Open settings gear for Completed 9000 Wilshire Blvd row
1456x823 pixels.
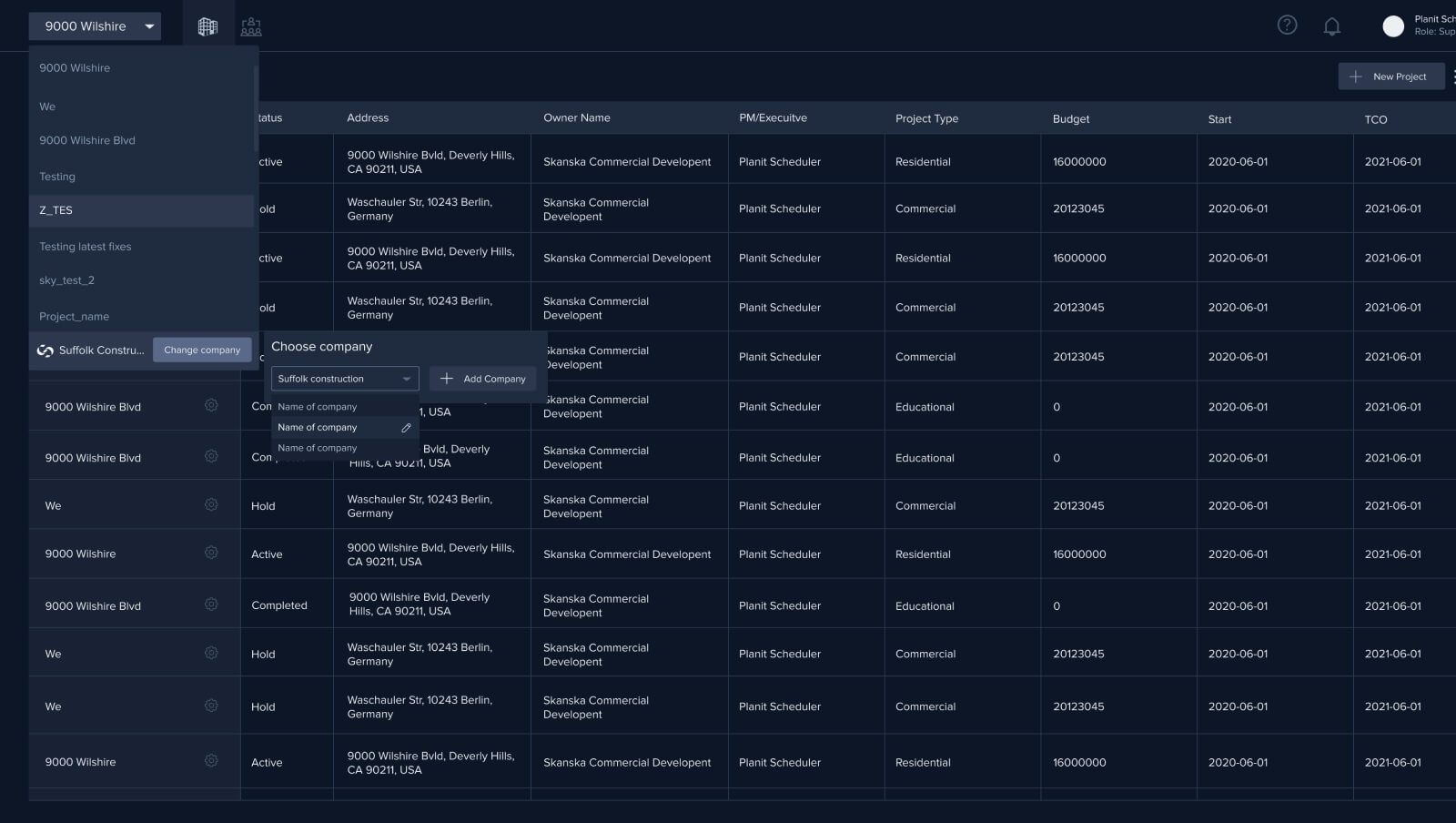pos(211,605)
